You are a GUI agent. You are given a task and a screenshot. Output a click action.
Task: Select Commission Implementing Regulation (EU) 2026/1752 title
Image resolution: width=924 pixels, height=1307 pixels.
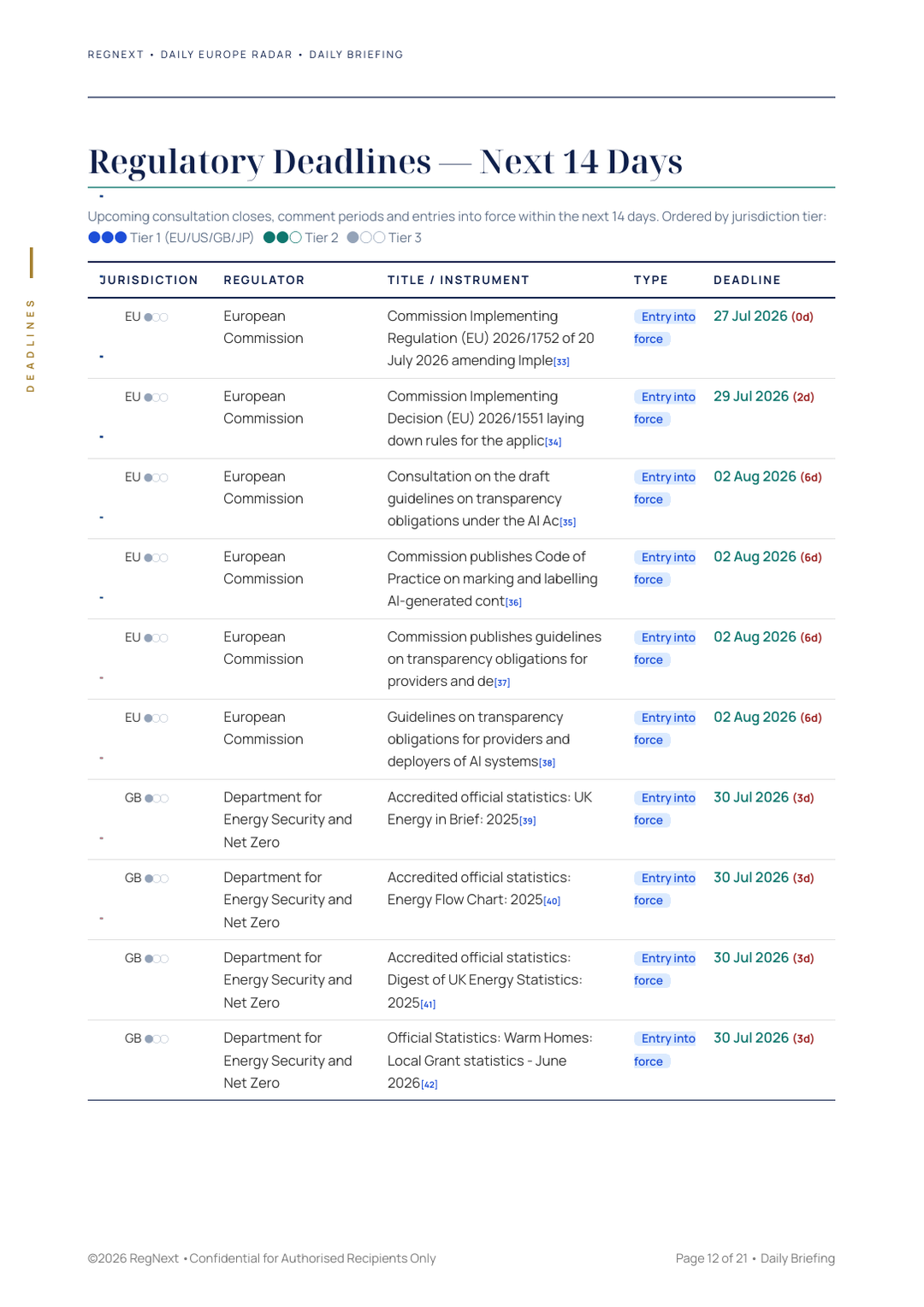[491, 339]
